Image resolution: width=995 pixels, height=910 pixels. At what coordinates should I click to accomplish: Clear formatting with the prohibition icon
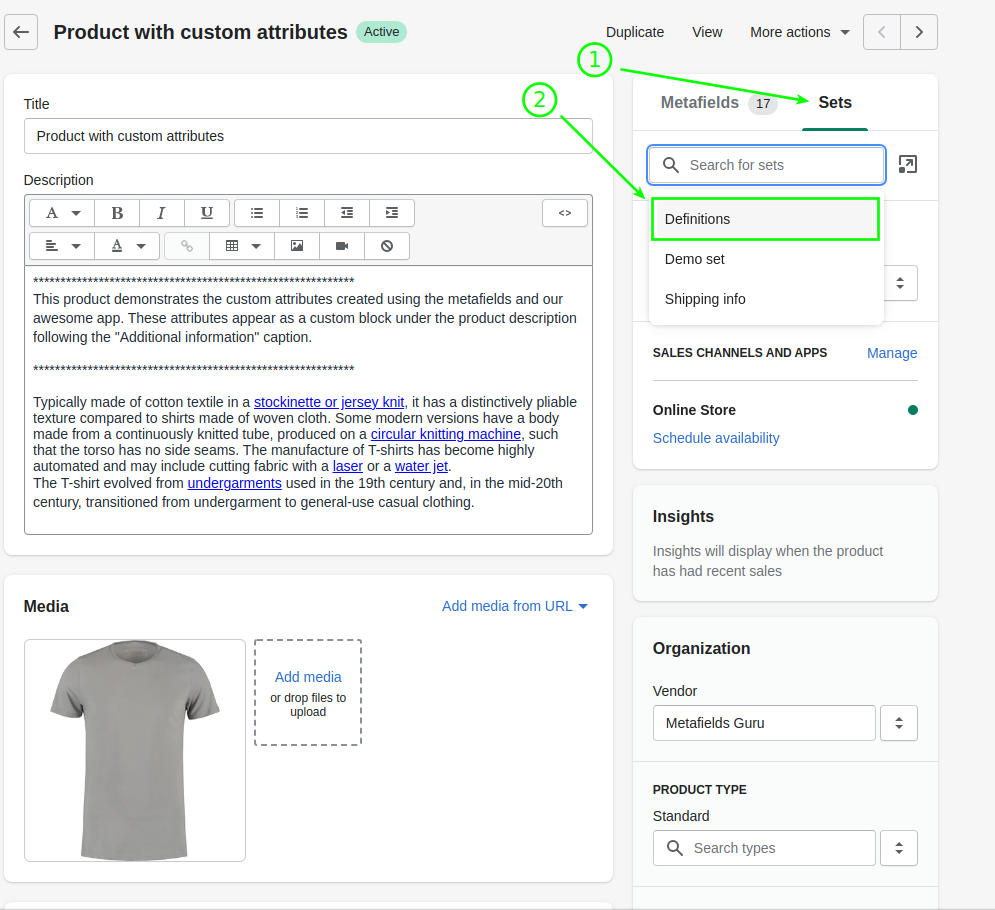[386, 245]
